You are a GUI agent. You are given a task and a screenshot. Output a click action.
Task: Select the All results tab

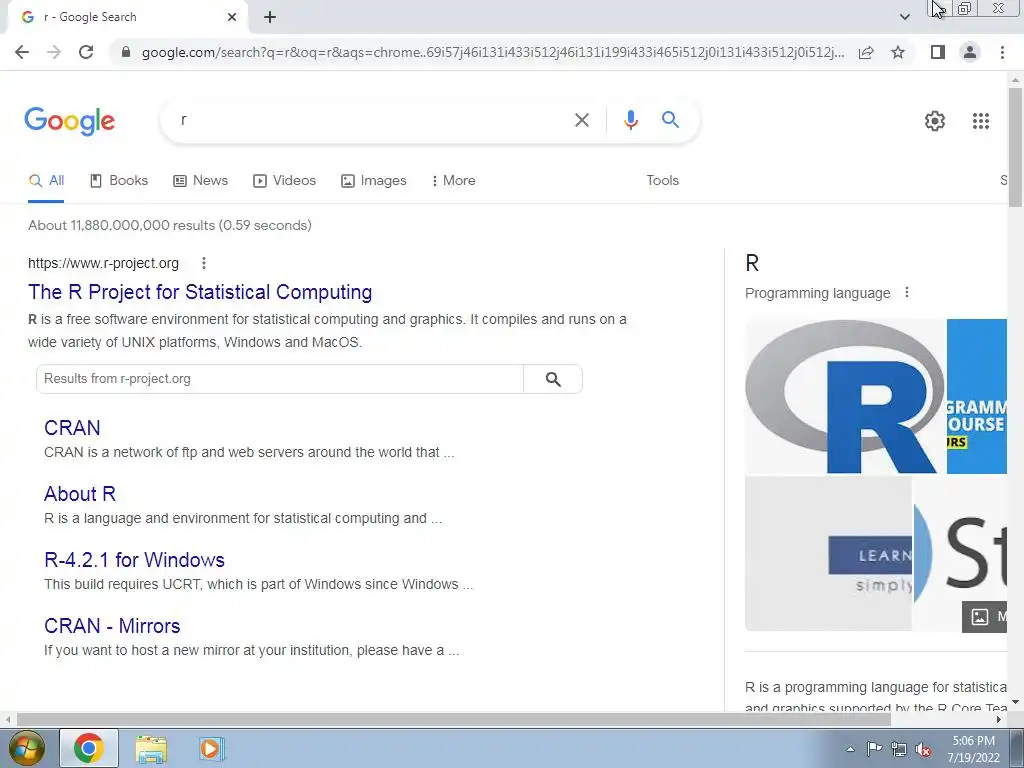point(46,181)
